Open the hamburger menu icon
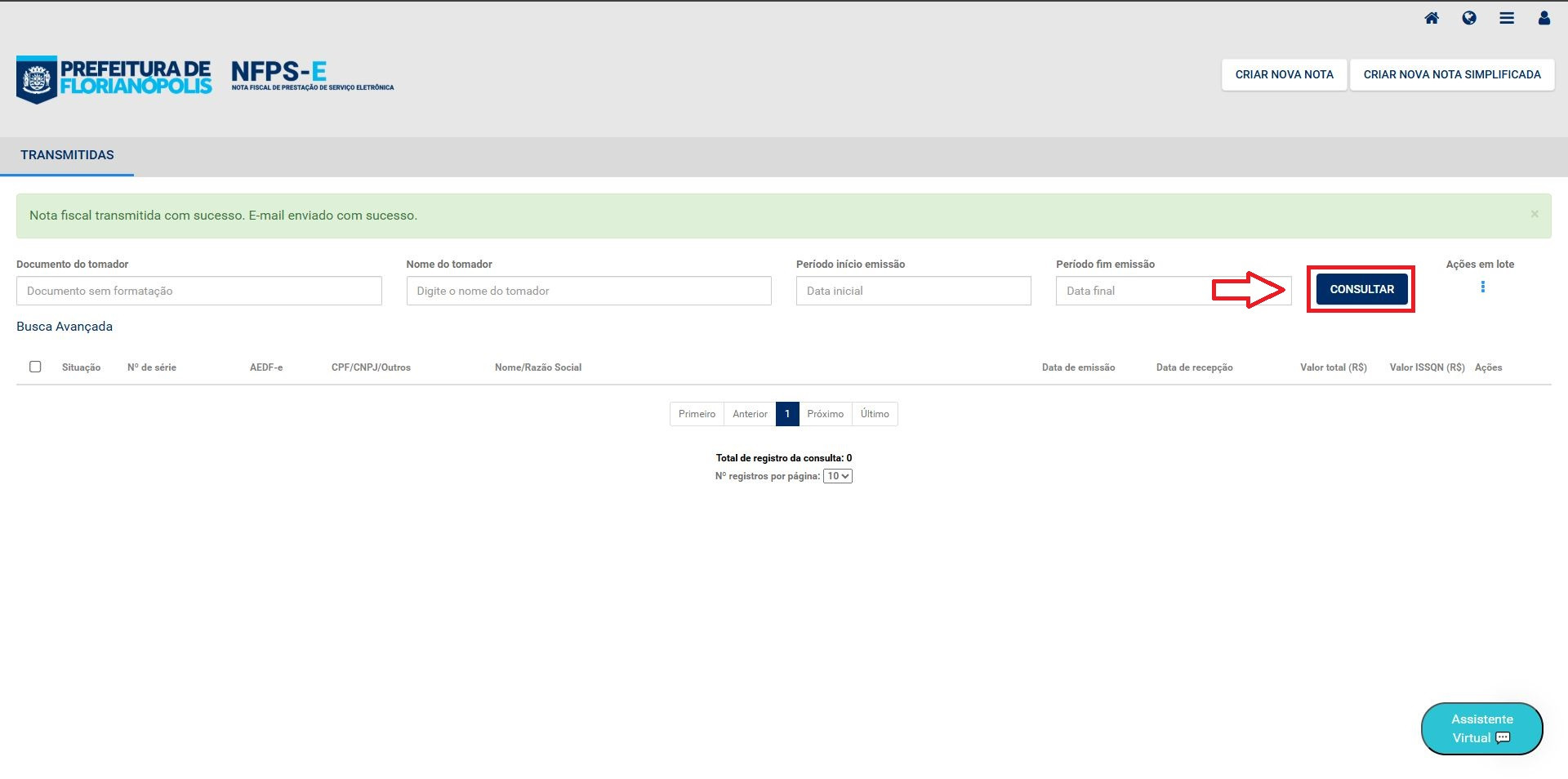 pyautogui.click(x=1507, y=18)
